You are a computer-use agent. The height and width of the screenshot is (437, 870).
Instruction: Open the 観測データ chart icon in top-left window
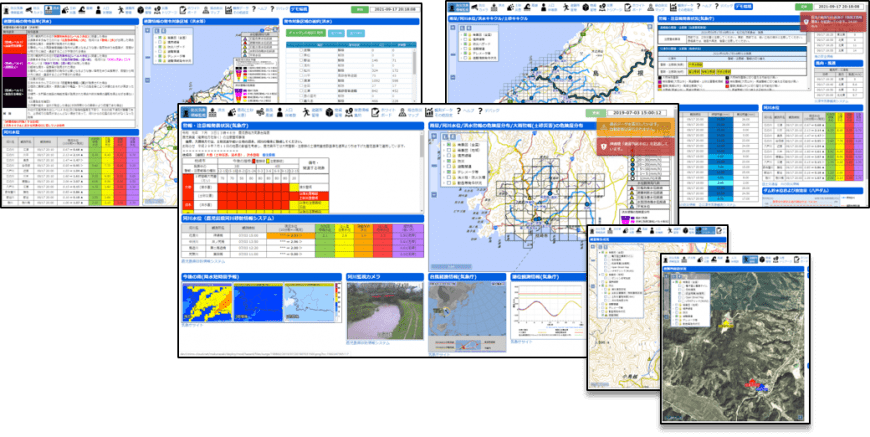(228, 10)
